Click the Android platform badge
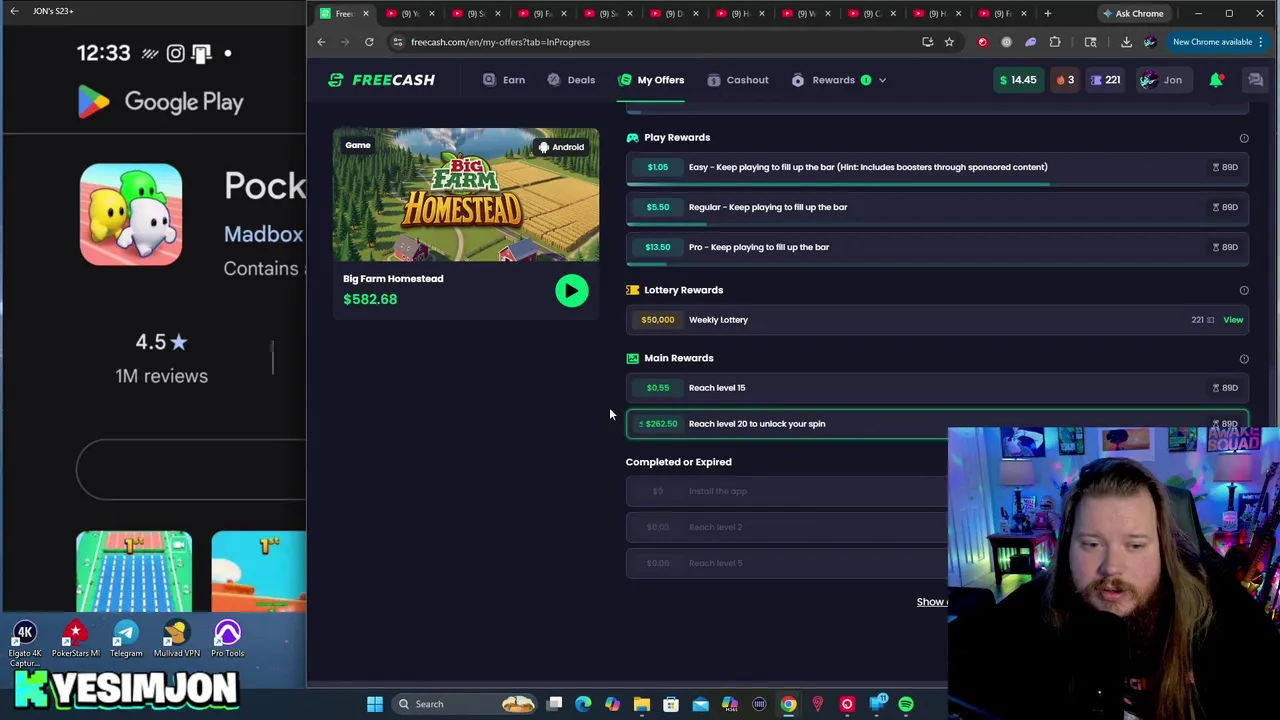1280x720 pixels. [561, 147]
